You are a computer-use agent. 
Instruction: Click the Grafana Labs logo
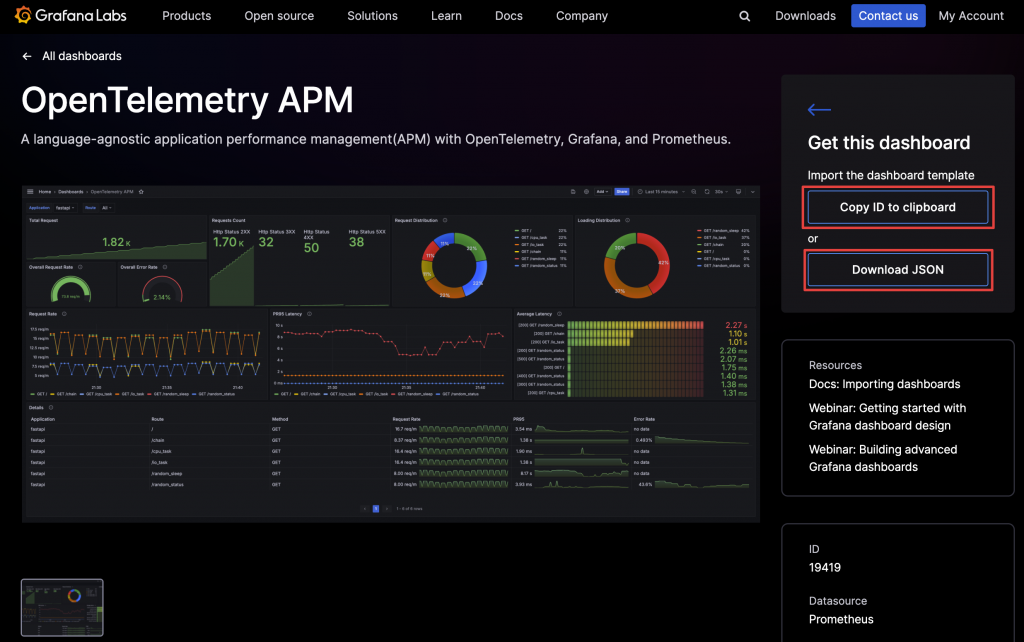pos(71,15)
